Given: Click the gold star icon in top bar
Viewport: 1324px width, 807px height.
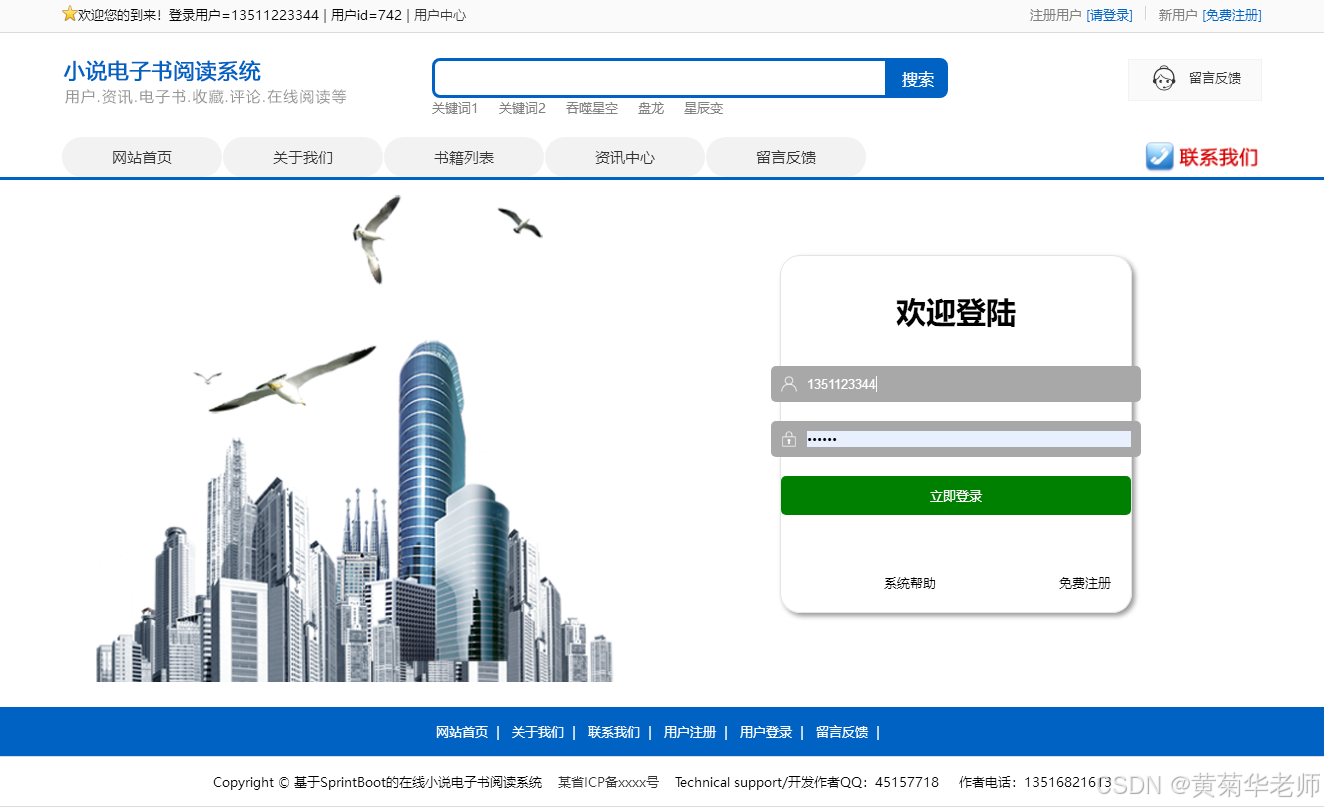Looking at the screenshot, I should tap(69, 14).
